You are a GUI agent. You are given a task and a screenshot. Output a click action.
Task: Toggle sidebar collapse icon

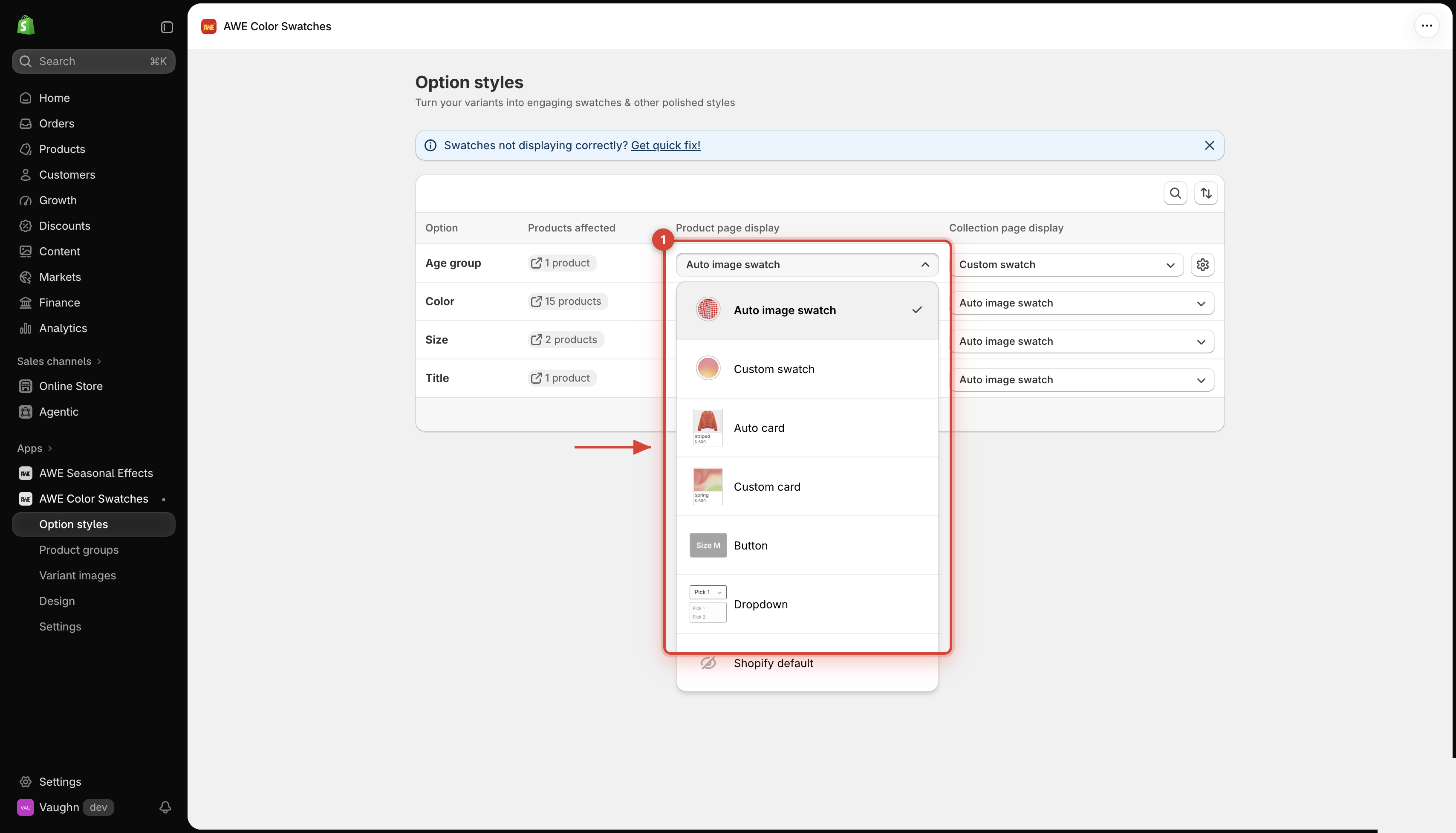166,27
